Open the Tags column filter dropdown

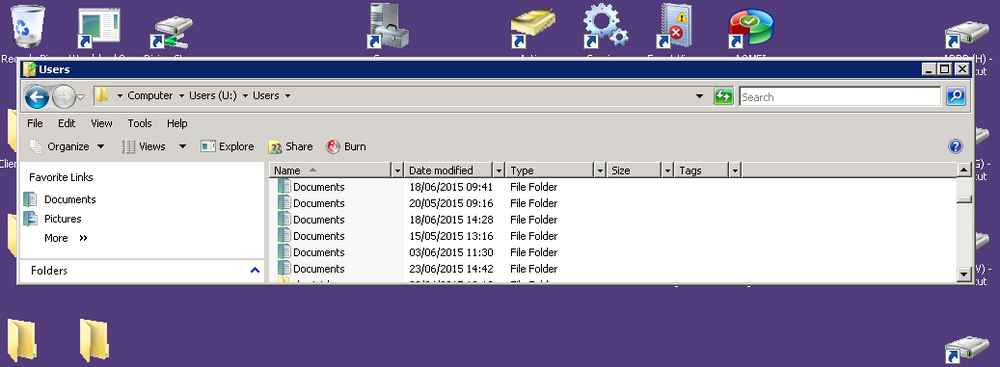(735, 171)
